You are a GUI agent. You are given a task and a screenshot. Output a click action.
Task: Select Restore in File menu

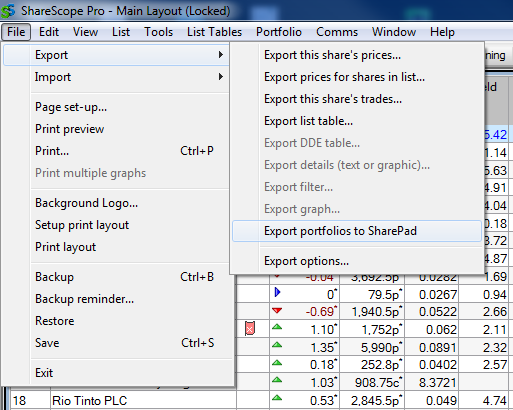[x=116, y=321]
